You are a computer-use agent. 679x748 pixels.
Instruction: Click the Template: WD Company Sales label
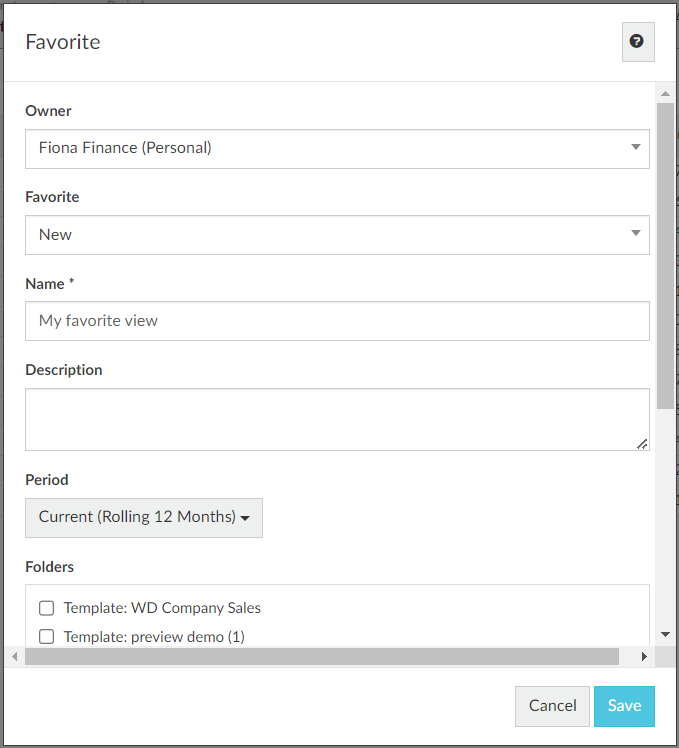tap(162, 608)
